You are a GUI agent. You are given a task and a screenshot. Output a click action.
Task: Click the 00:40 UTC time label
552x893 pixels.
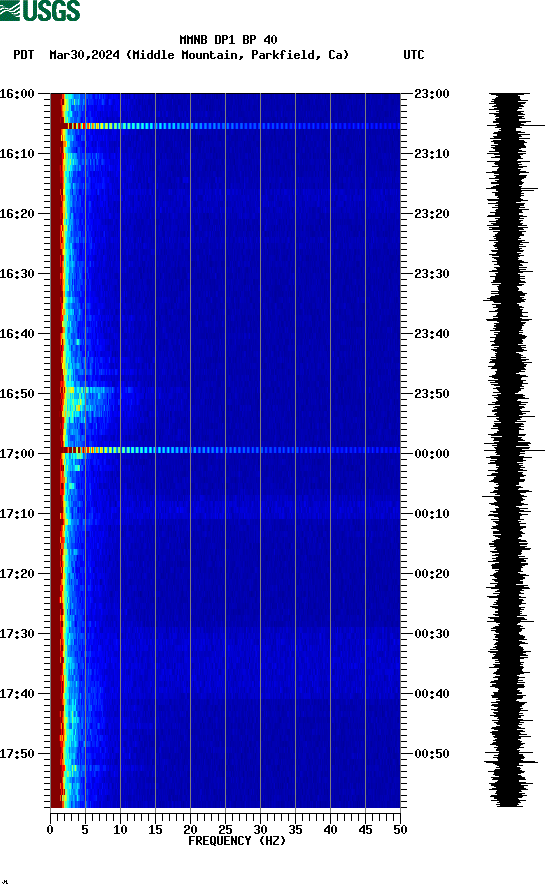click(432, 694)
